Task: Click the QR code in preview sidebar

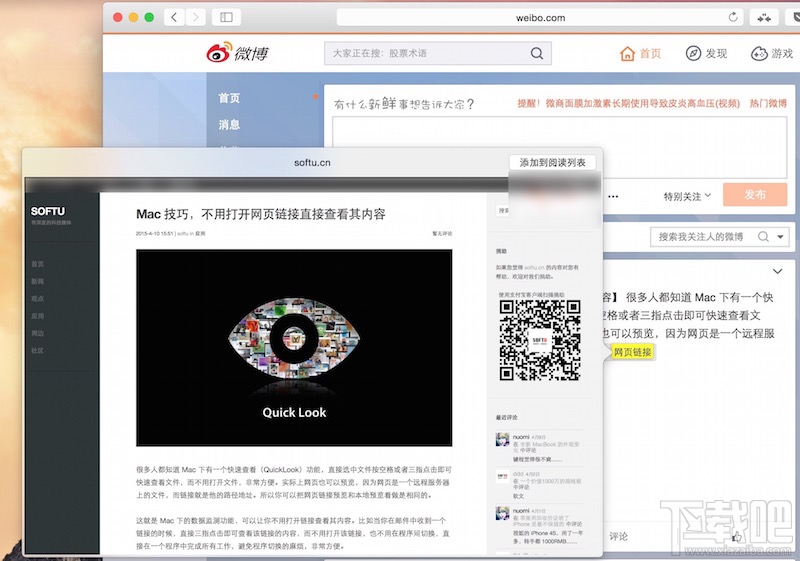Action: [x=540, y=340]
